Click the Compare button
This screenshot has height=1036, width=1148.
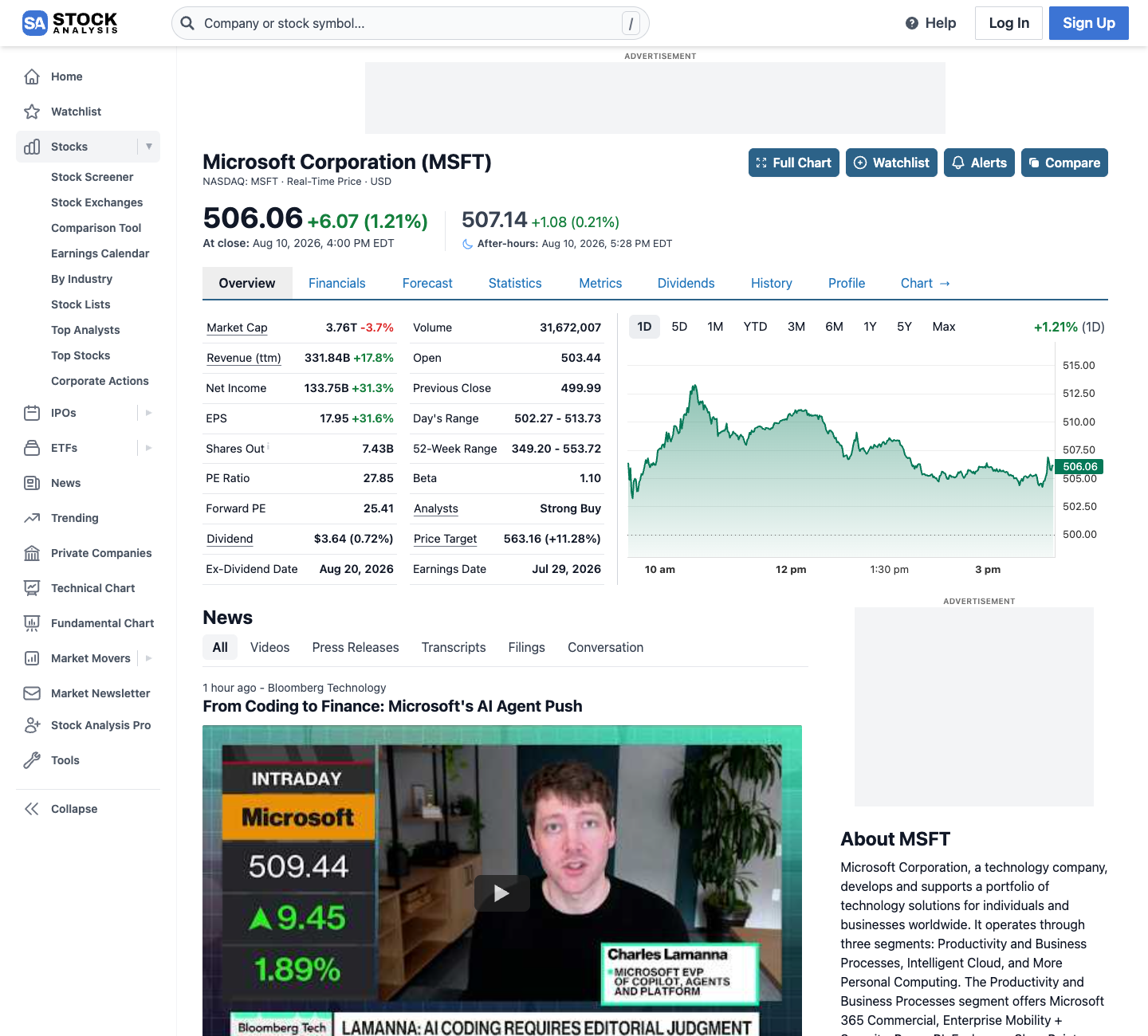(x=1064, y=163)
